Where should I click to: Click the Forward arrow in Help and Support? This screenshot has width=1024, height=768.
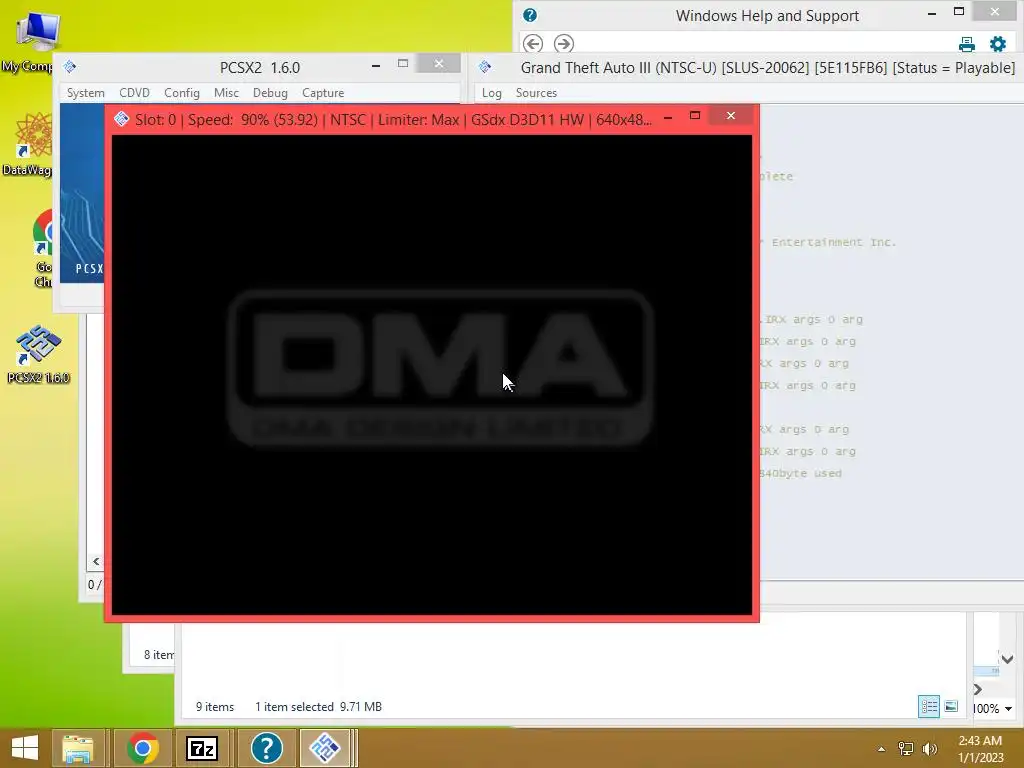[564, 44]
